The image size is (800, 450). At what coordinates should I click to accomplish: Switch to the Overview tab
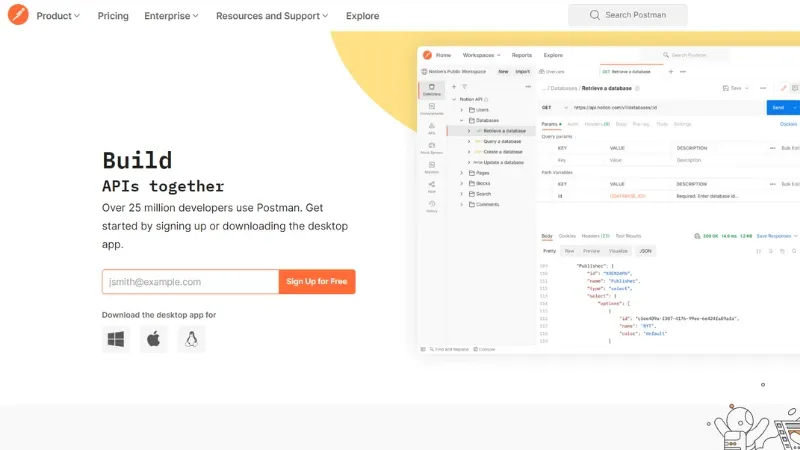click(552, 72)
